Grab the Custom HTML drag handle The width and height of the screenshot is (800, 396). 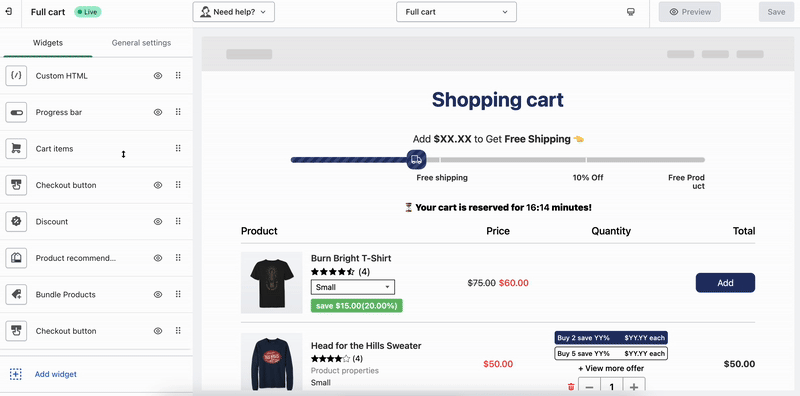pyautogui.click(x=178, y=76)
